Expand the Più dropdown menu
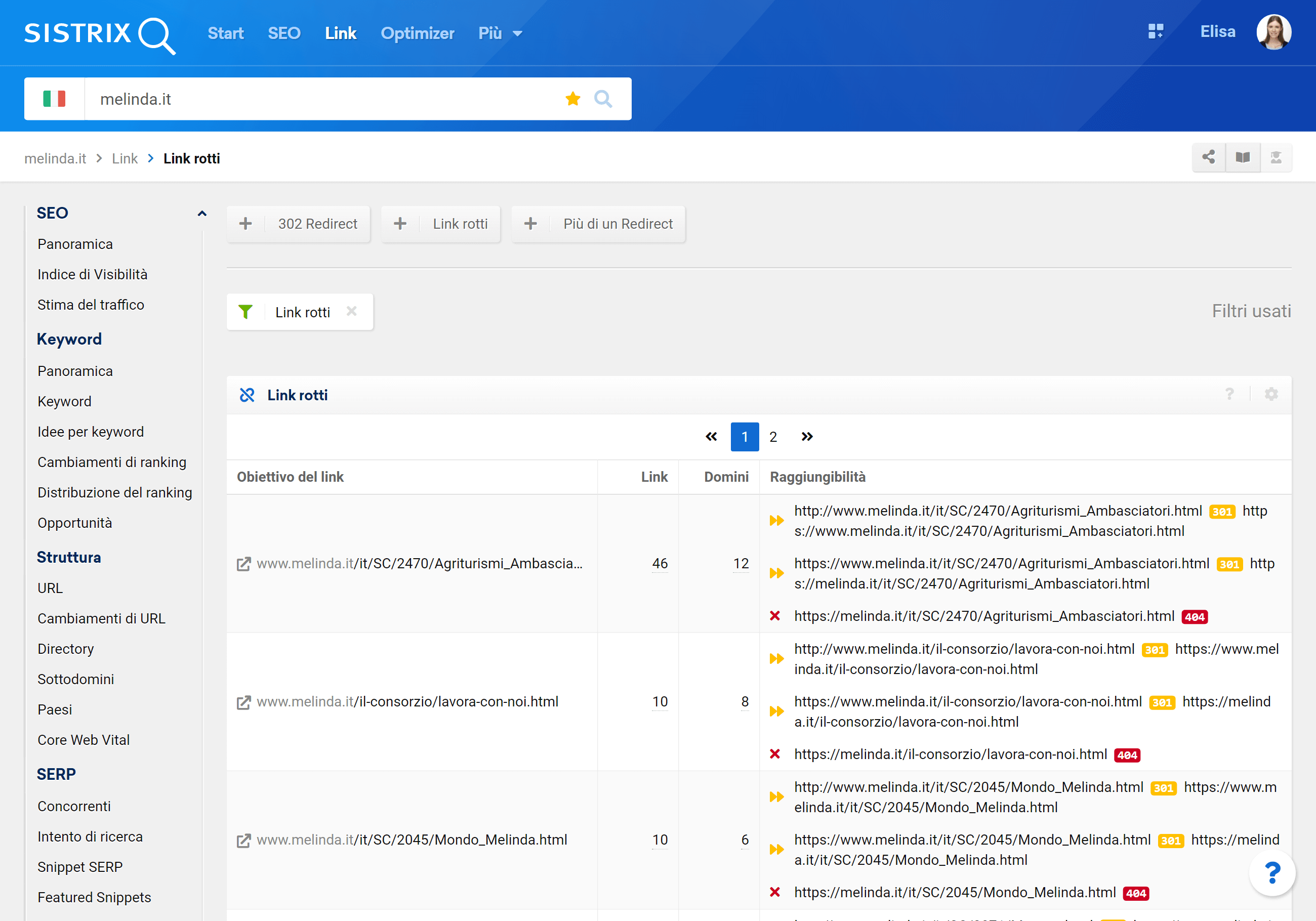This screenshot has width=1316, height=921. pos(500,33)
